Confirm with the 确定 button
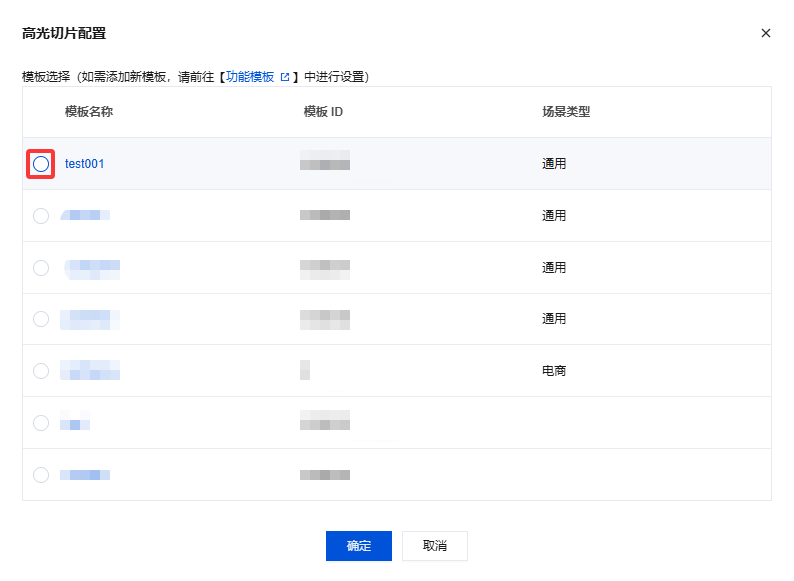Screen dimensions: 794x581 (358, 546)
